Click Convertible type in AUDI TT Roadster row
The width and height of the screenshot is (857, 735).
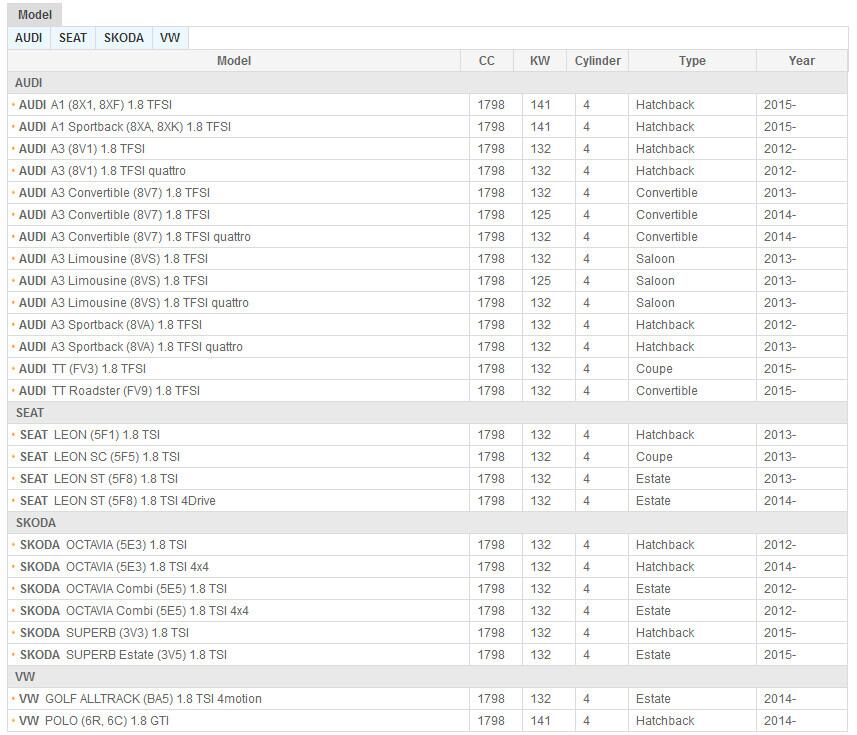pyautogui.click(x=666, y=391)
